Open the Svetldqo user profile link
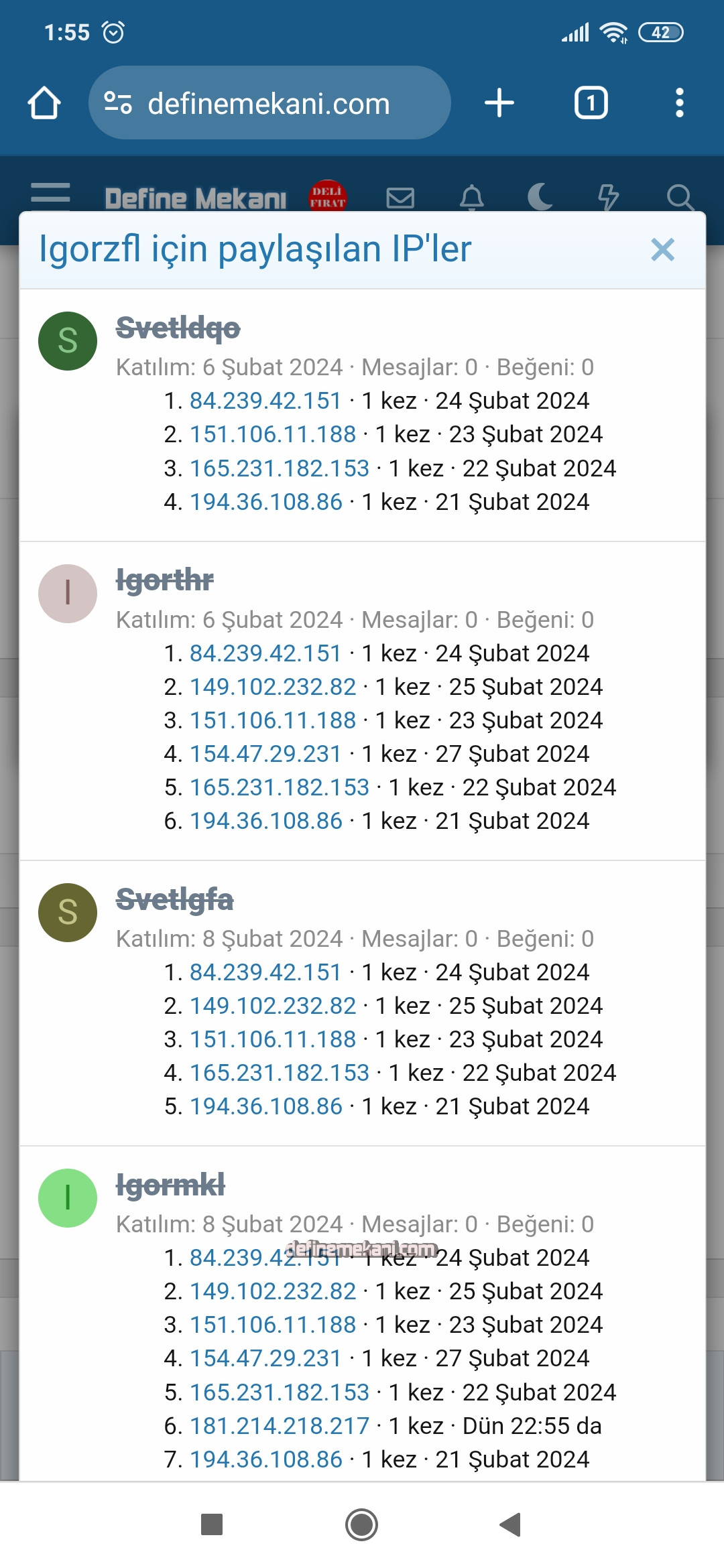724x1568 pixels. pos(178,328)
